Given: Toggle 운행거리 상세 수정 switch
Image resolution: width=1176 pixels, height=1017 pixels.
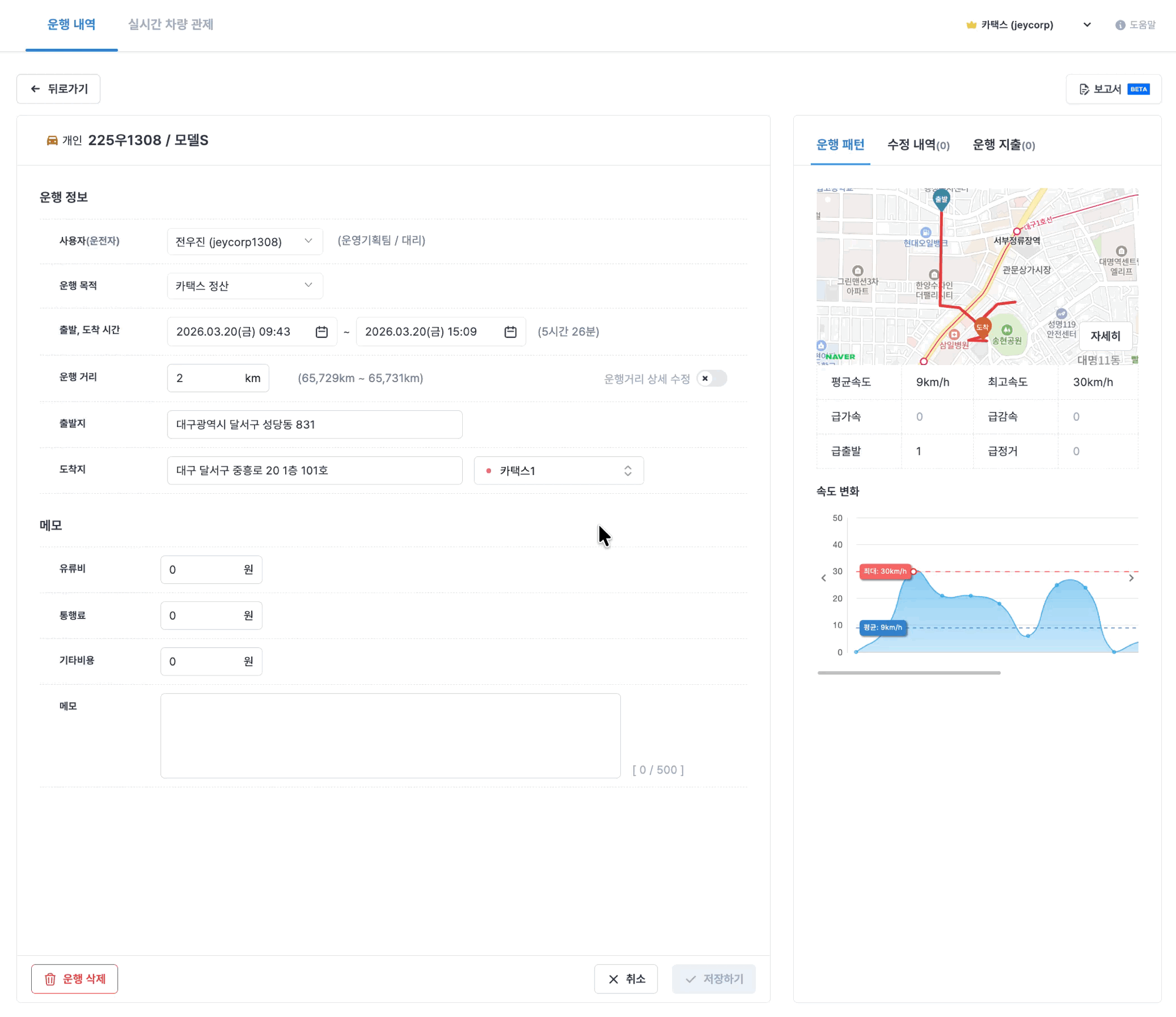Looking at the screenshot, I should [x=711, y=379].
